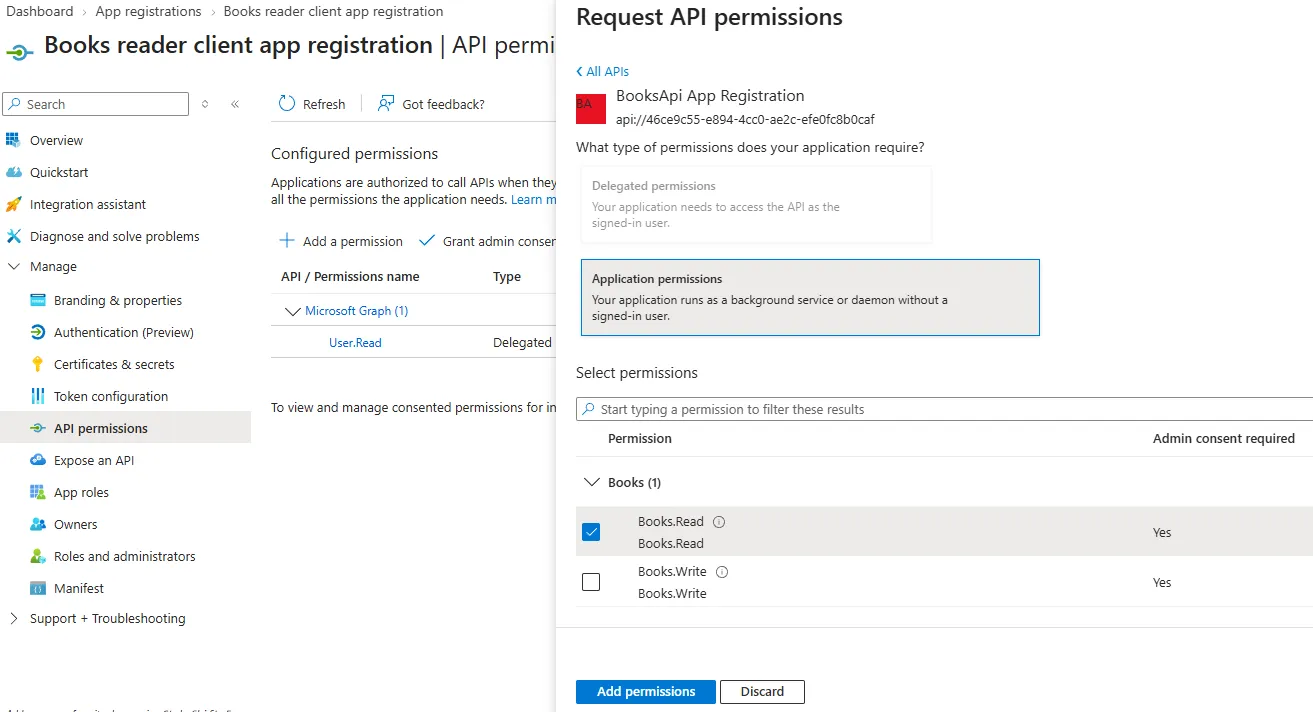The height and width of the screenshot is (712, 1313).
Task: Uncheck the Books.Read permission checkbox
Action: point(591,532)
